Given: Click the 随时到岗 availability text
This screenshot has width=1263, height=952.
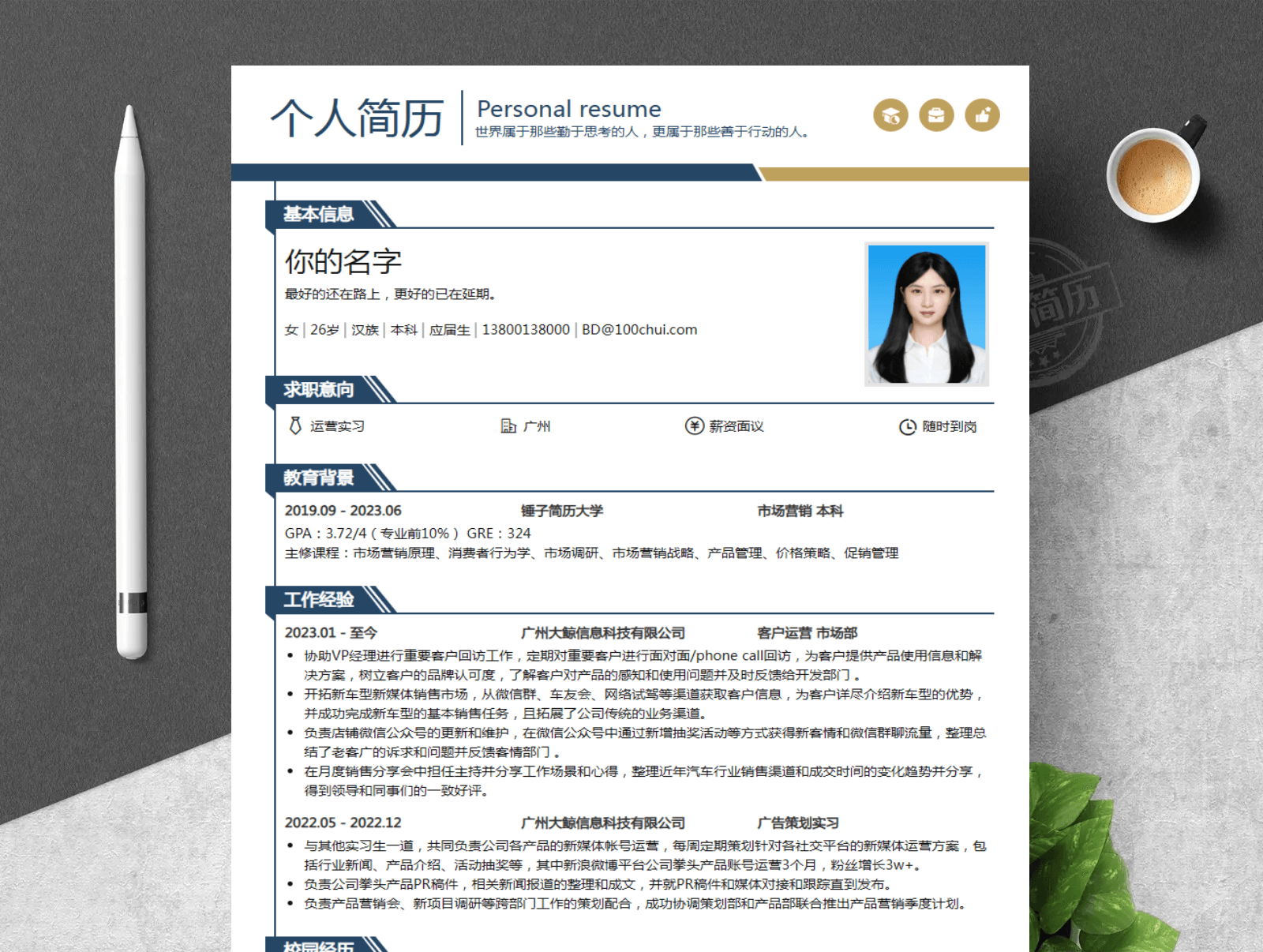Looking at the screenshot, I should 950,426.
